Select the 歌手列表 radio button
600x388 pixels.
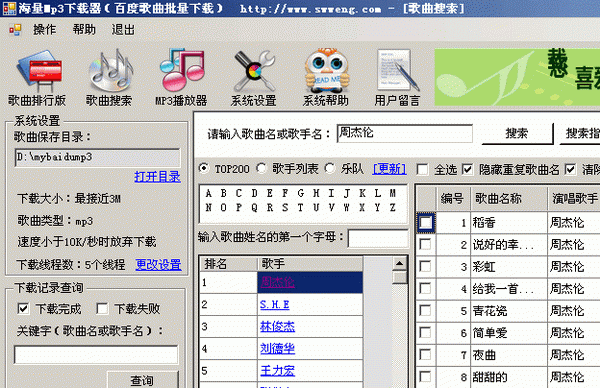pyautogui.click(x=262, y=168)
